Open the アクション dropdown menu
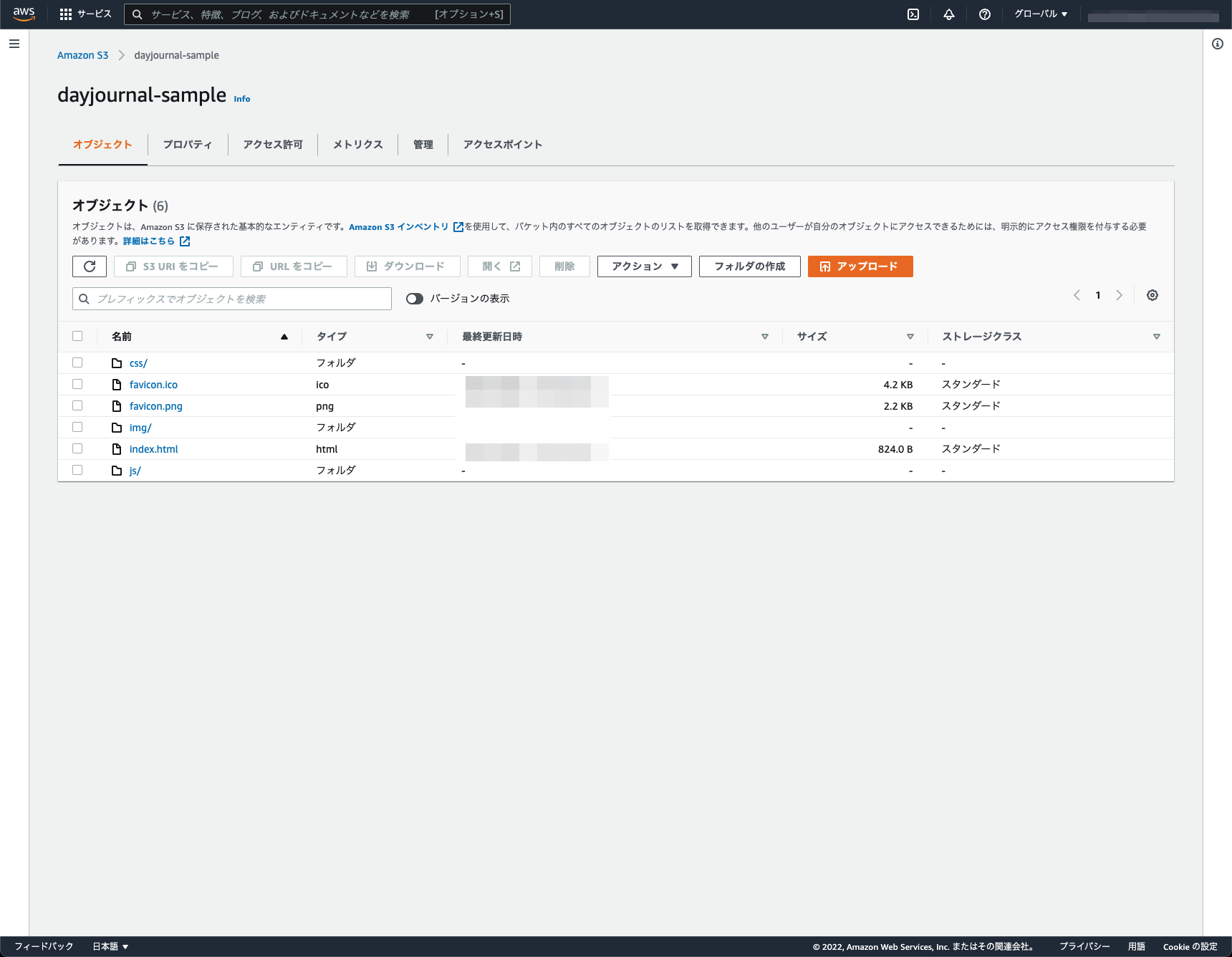The width and height of the screenshot is (1232, 957). click(645, 266)
